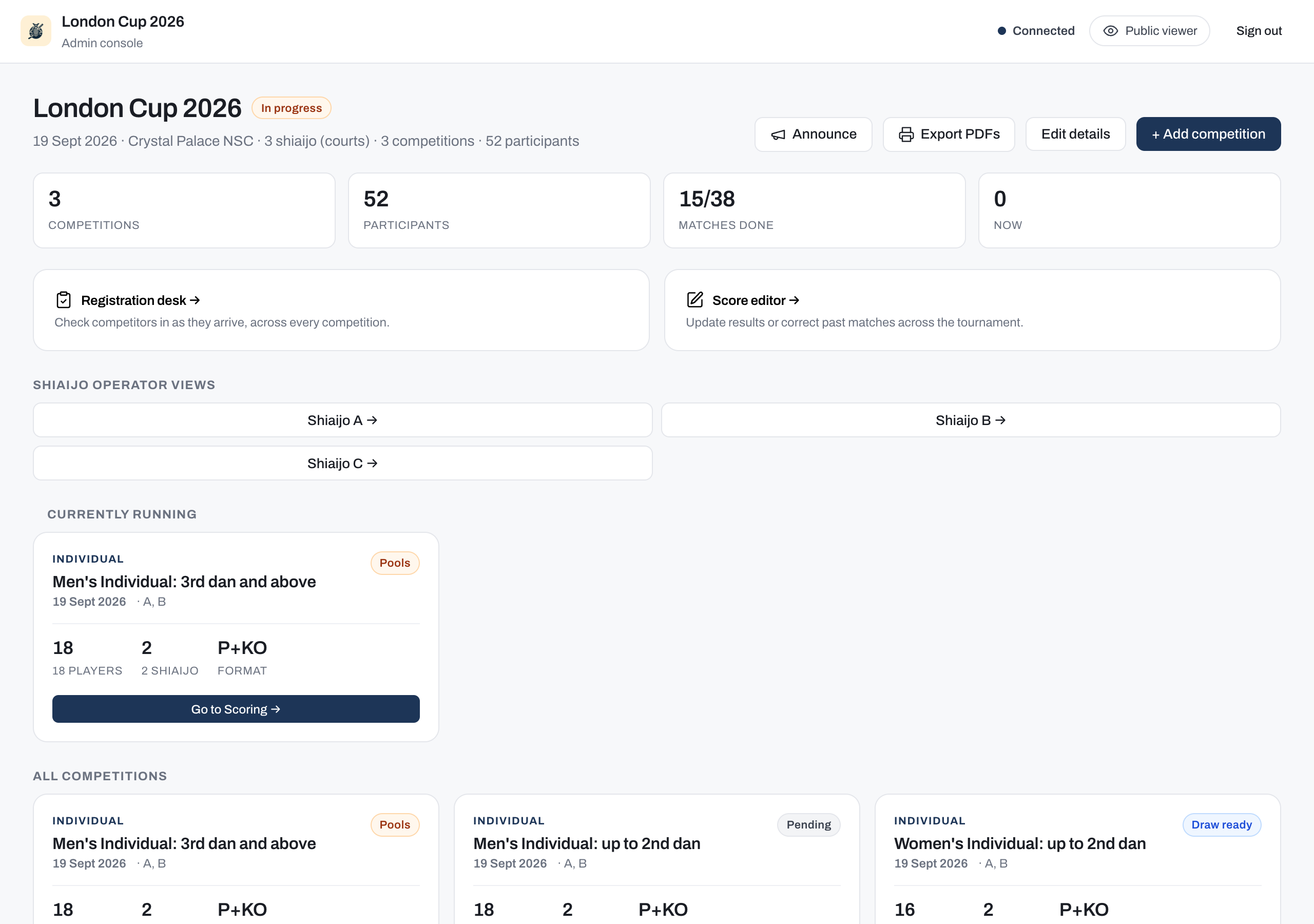Click the London Cup beetle logo icon
Viewport: 1314px width, 924px height.
(x=36, y=31)
